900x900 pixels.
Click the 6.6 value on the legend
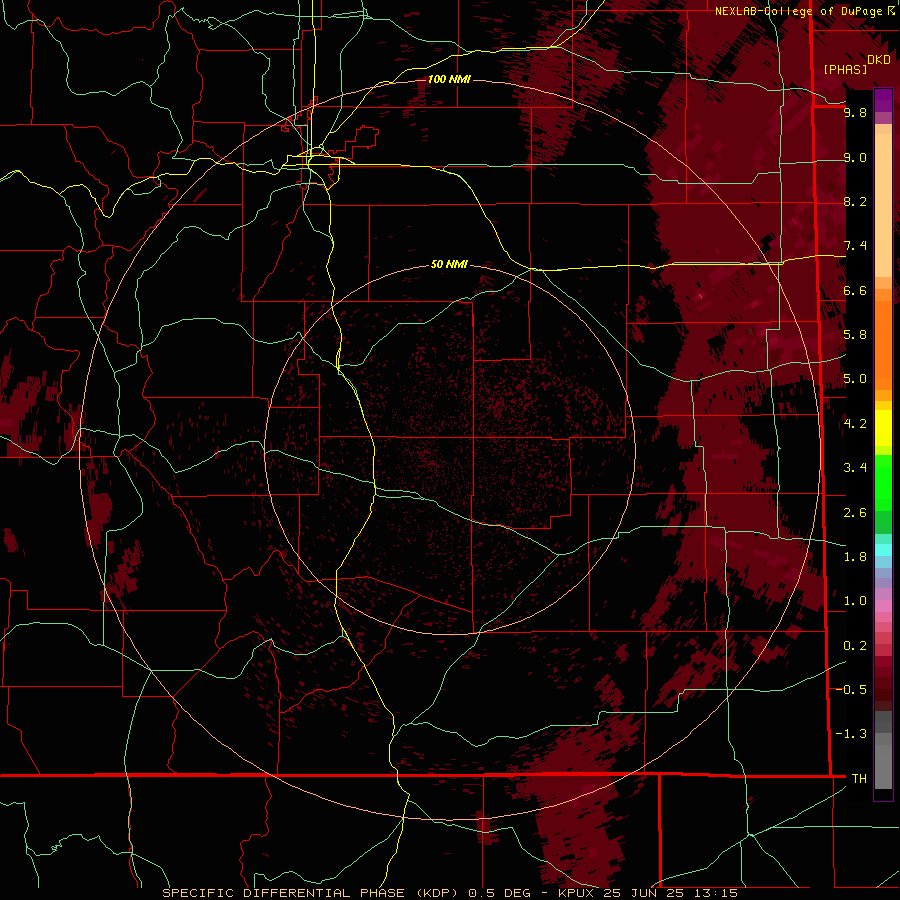[855, 290]
